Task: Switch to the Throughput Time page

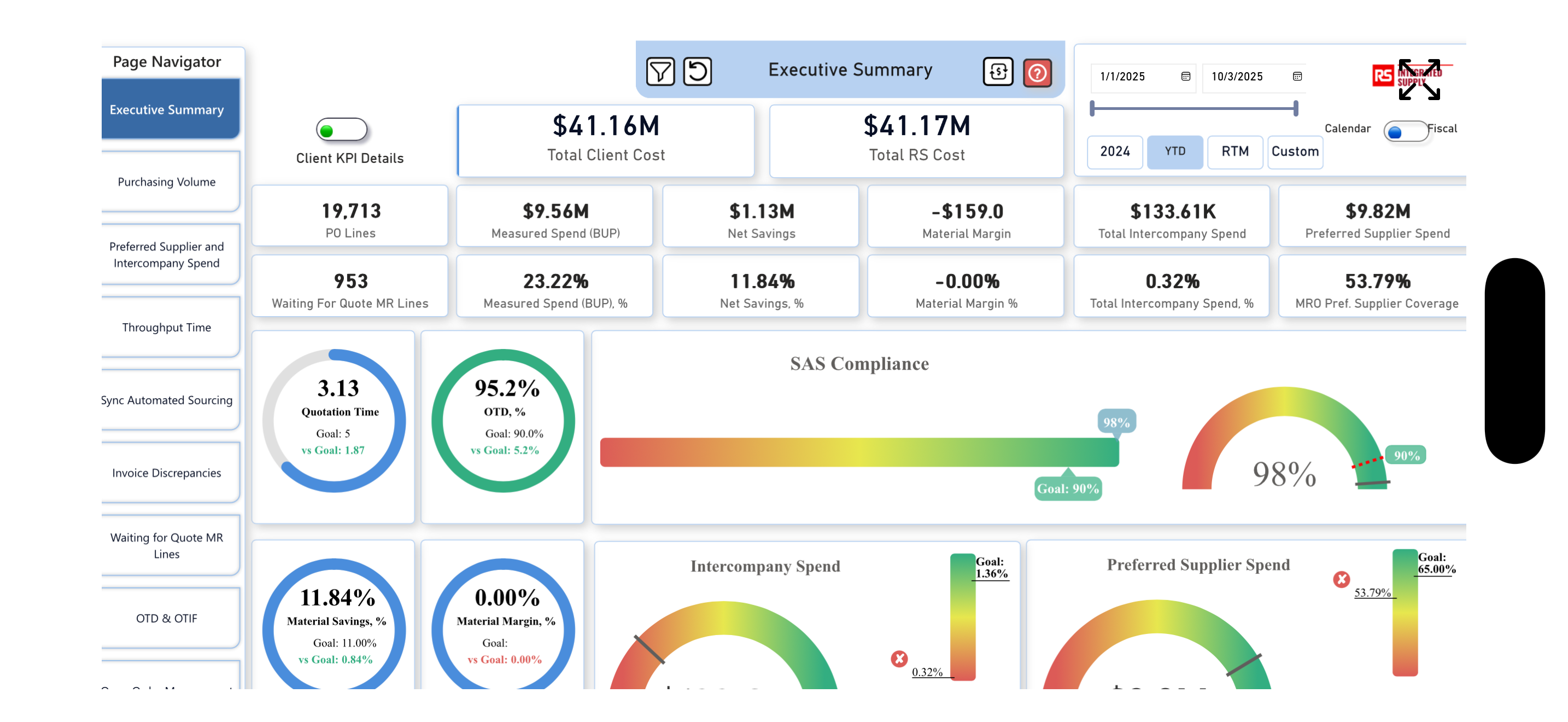Action: [x=170, y=327]
